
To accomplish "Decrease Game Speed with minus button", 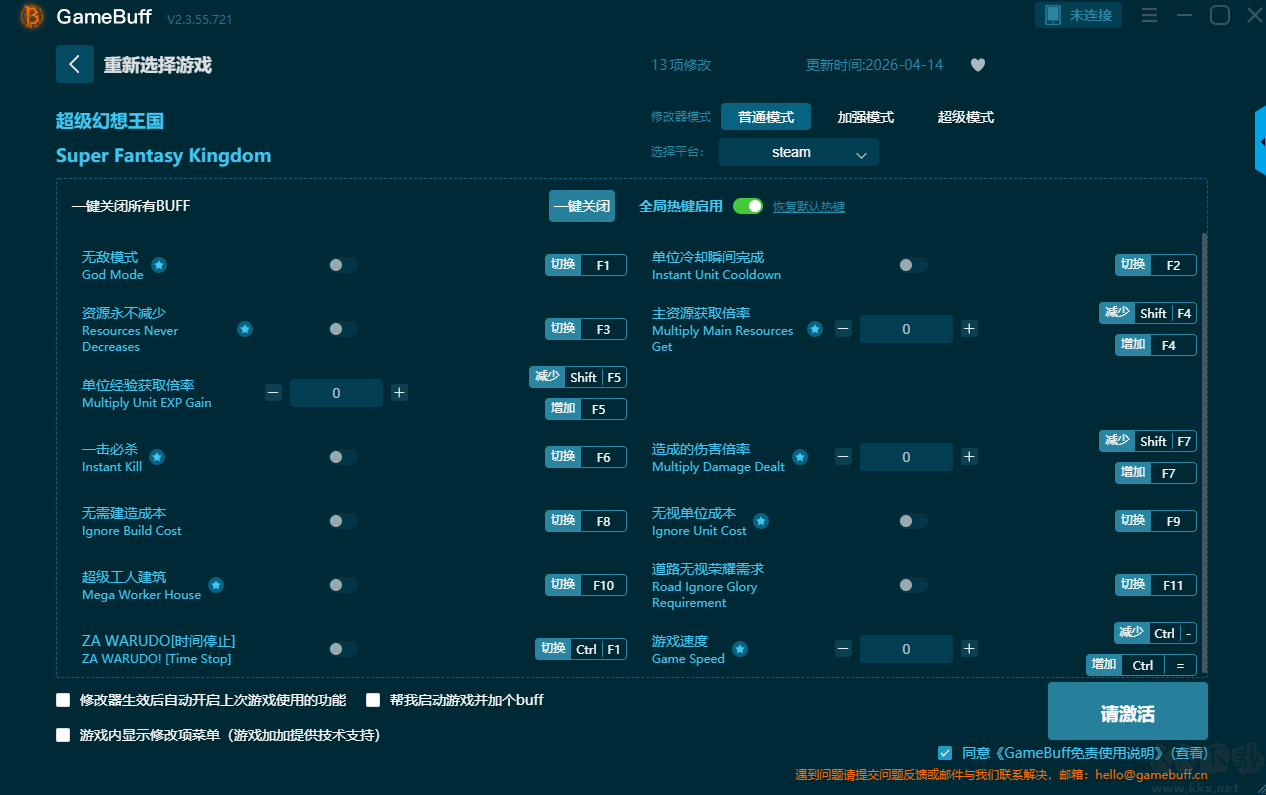I will [843, 649].
